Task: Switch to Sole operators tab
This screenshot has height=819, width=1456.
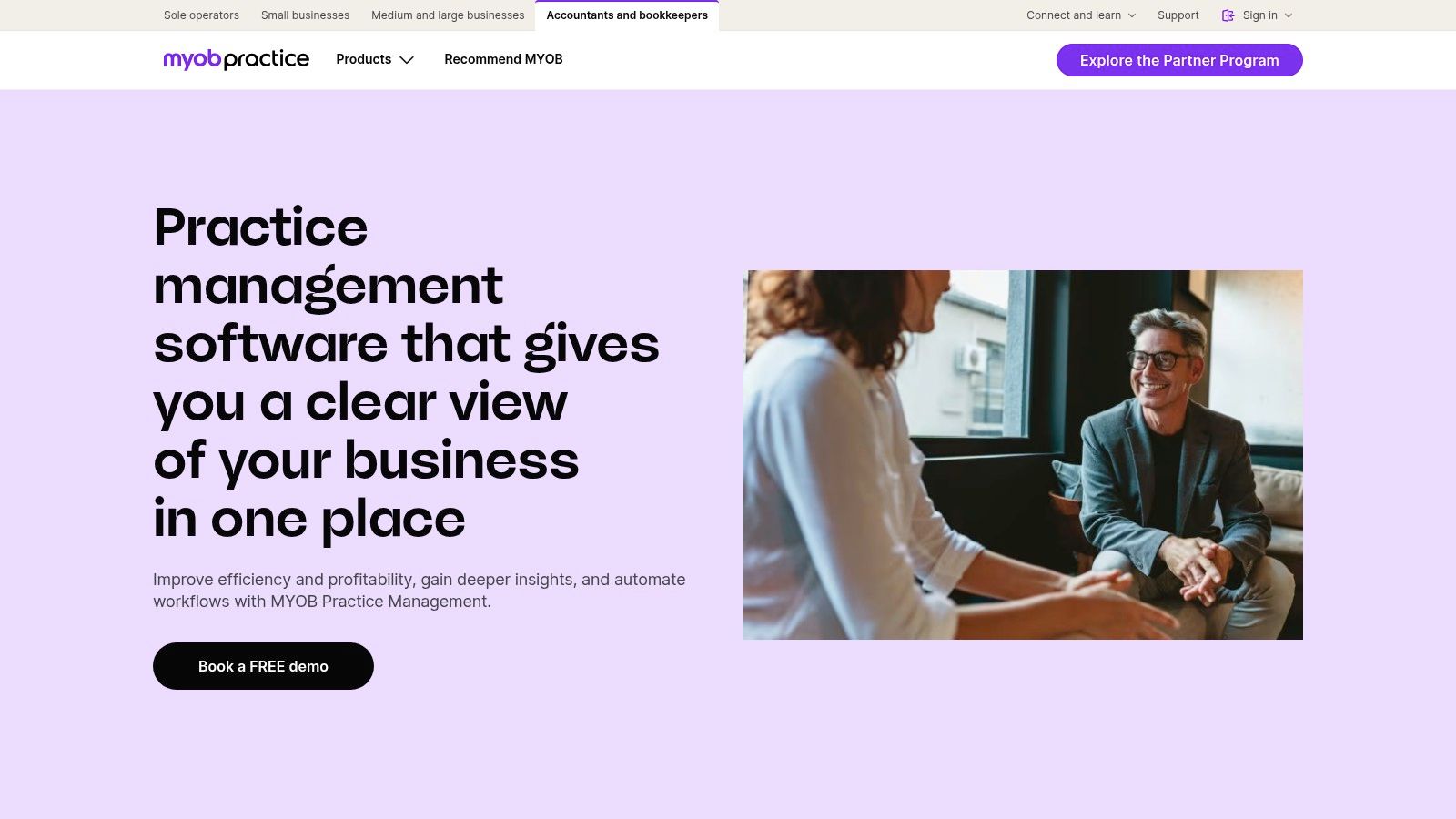Action: tap(201, 15)
